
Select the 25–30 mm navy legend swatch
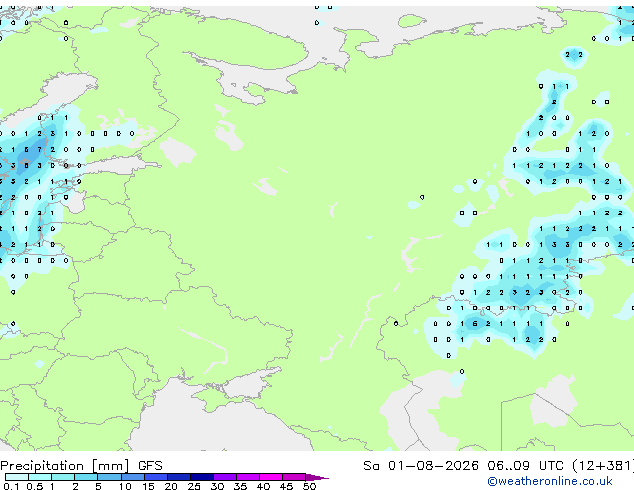(202, 477)
